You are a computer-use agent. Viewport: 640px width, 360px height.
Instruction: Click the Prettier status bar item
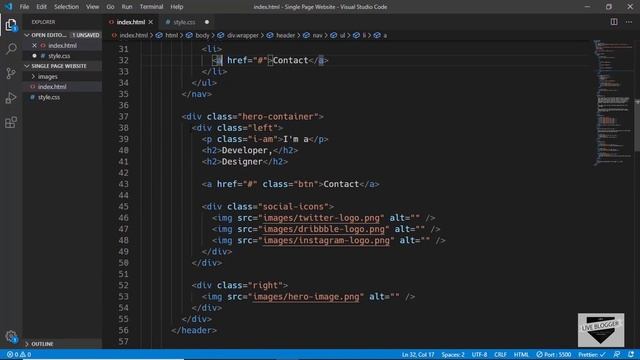pos(591,355)
